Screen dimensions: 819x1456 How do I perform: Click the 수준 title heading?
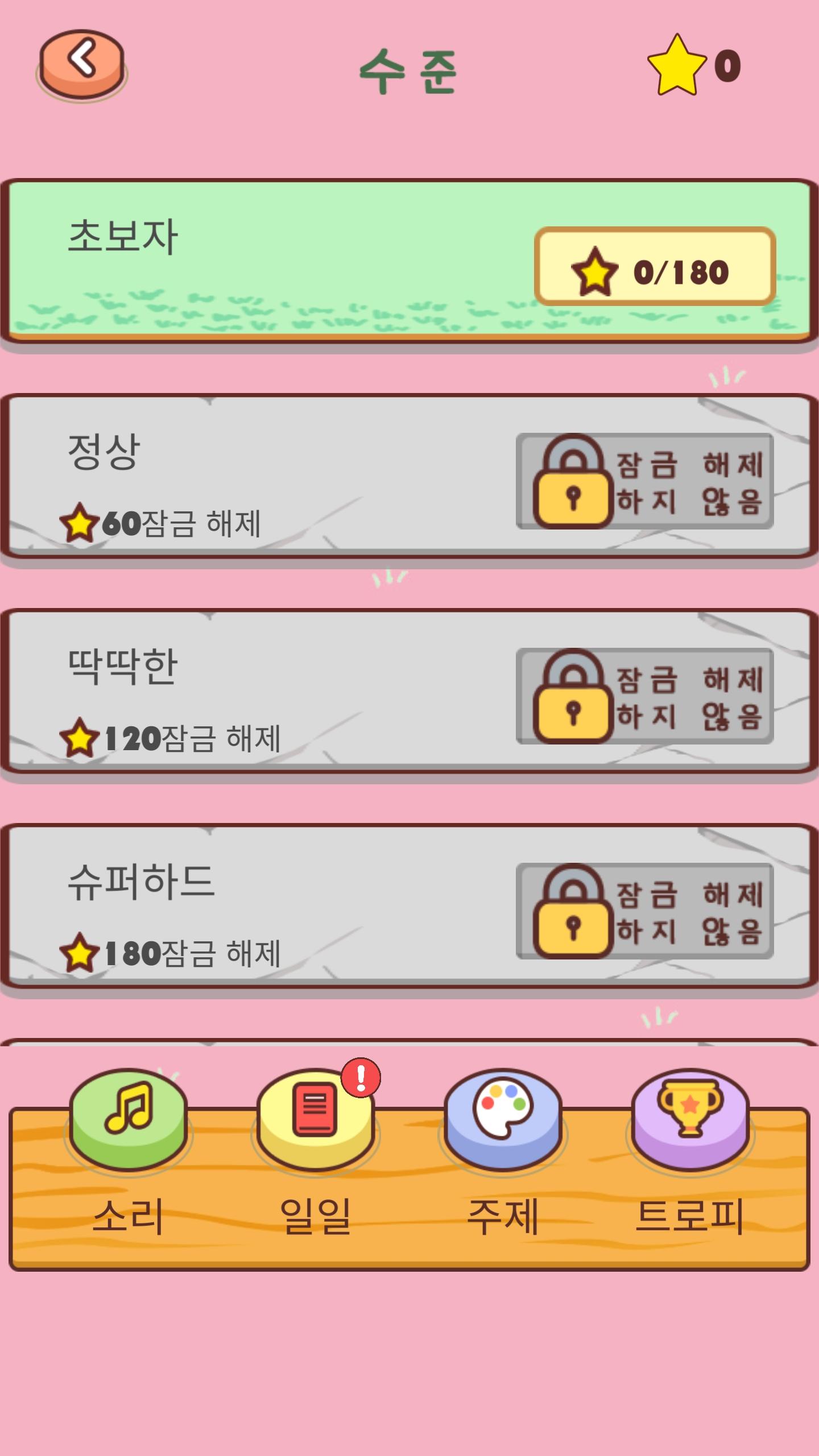click(x=408, y=71)
